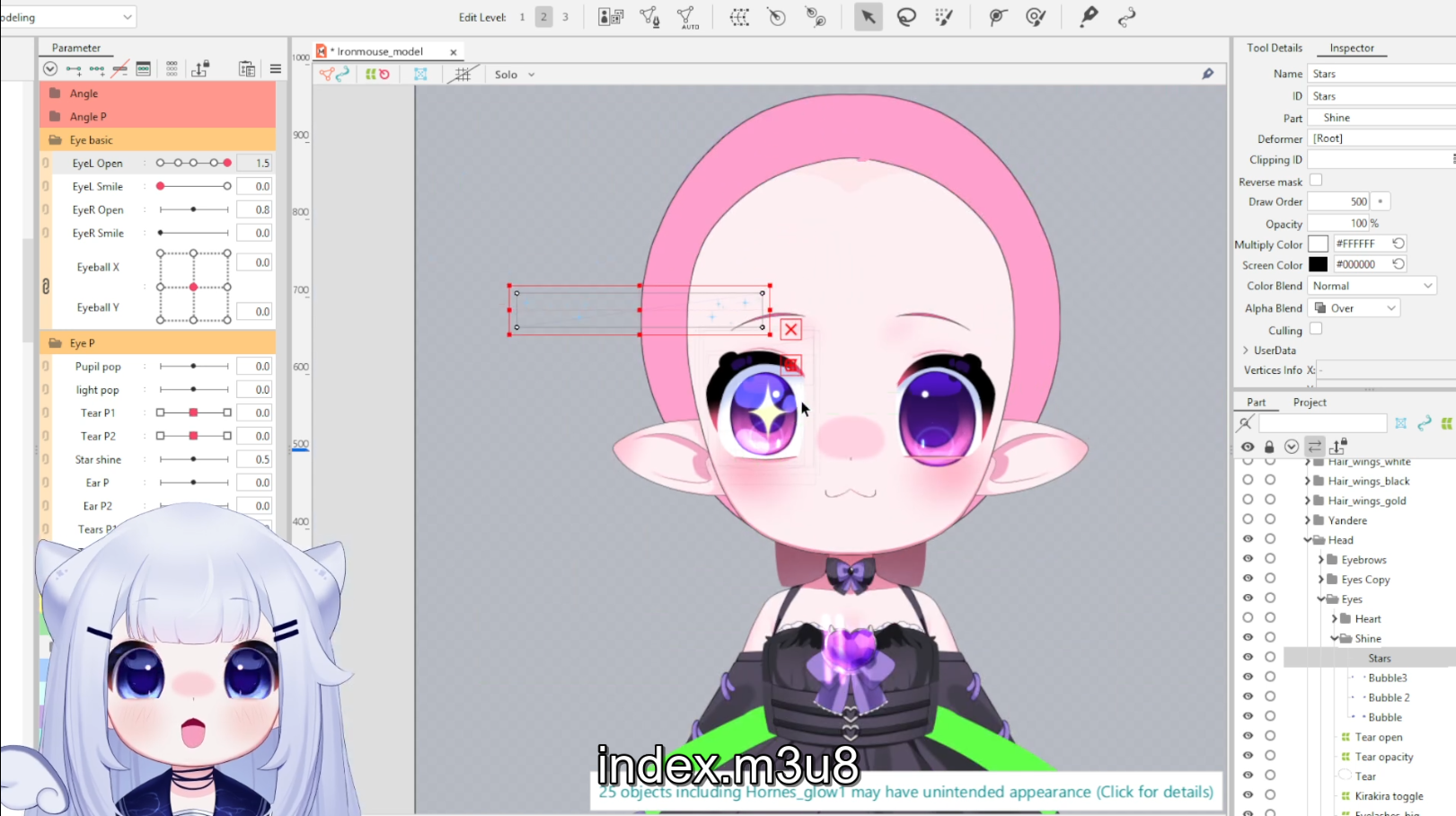
Task: Toggle visibility of Tear open
Action: [1248, 736]
